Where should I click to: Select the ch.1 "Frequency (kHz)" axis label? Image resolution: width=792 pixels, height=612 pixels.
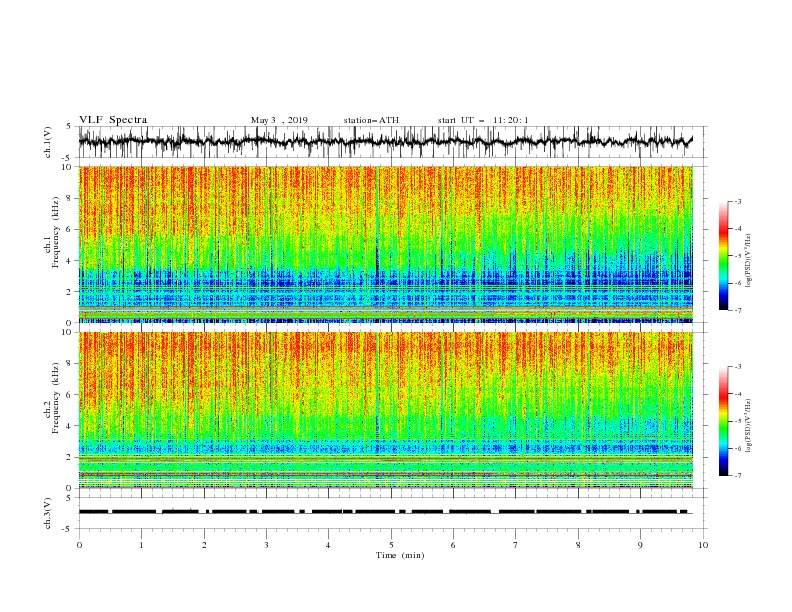(55, 232)
